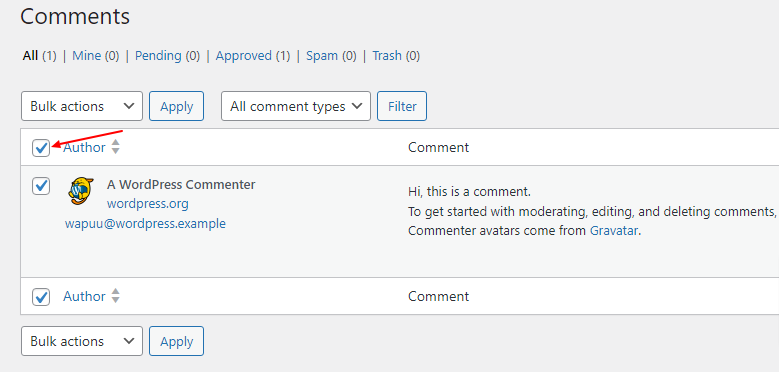779x372 pixels.
Task: Click the wapuu@wordpress.example email link
Action: pyautogui.click(x=145, y=223)
